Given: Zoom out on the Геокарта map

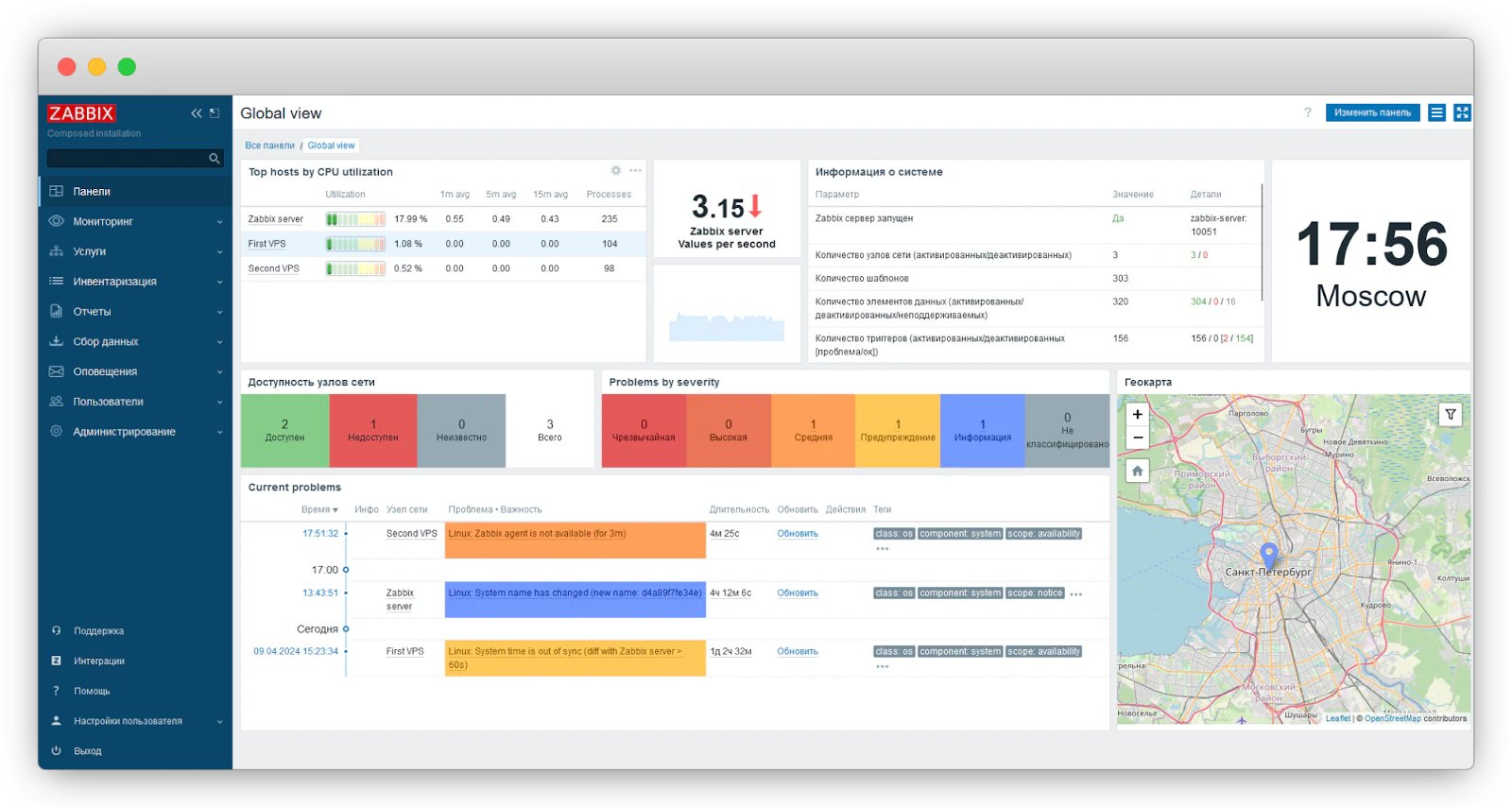Looking at the screenshot, I should 1138,438.
